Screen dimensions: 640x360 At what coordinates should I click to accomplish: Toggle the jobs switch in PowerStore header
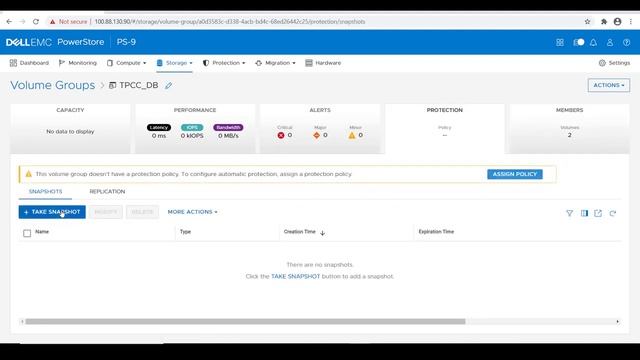pyautogui.click(x=579, y=42)
